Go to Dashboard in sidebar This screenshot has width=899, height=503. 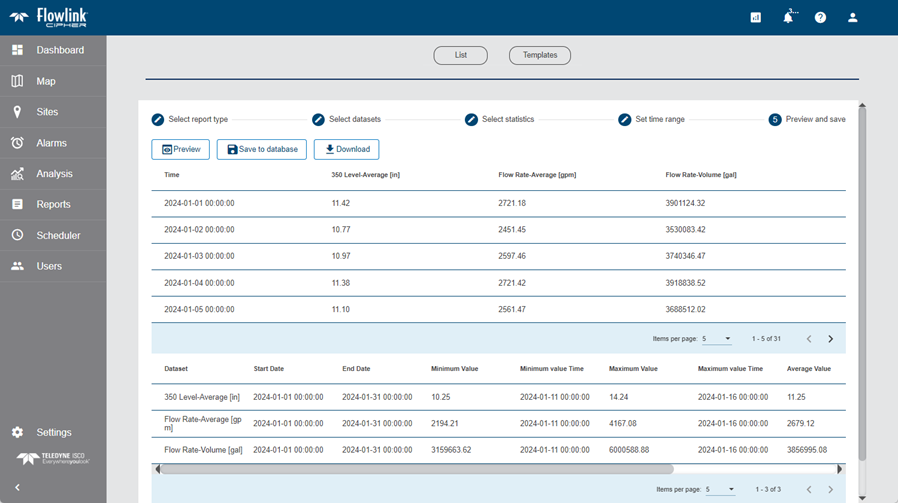tap(59, 50)
